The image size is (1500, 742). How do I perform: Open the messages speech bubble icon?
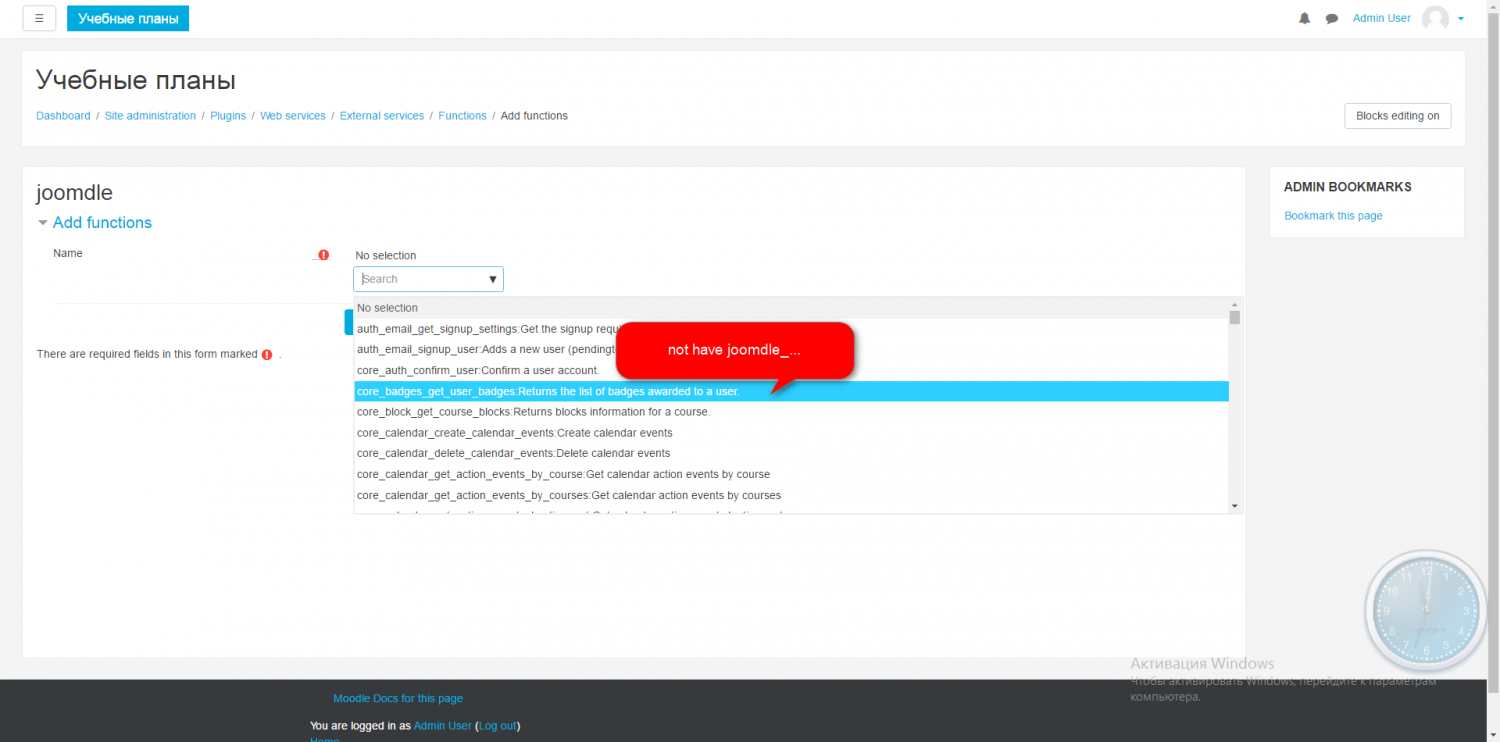click(x=1331, y=19)
